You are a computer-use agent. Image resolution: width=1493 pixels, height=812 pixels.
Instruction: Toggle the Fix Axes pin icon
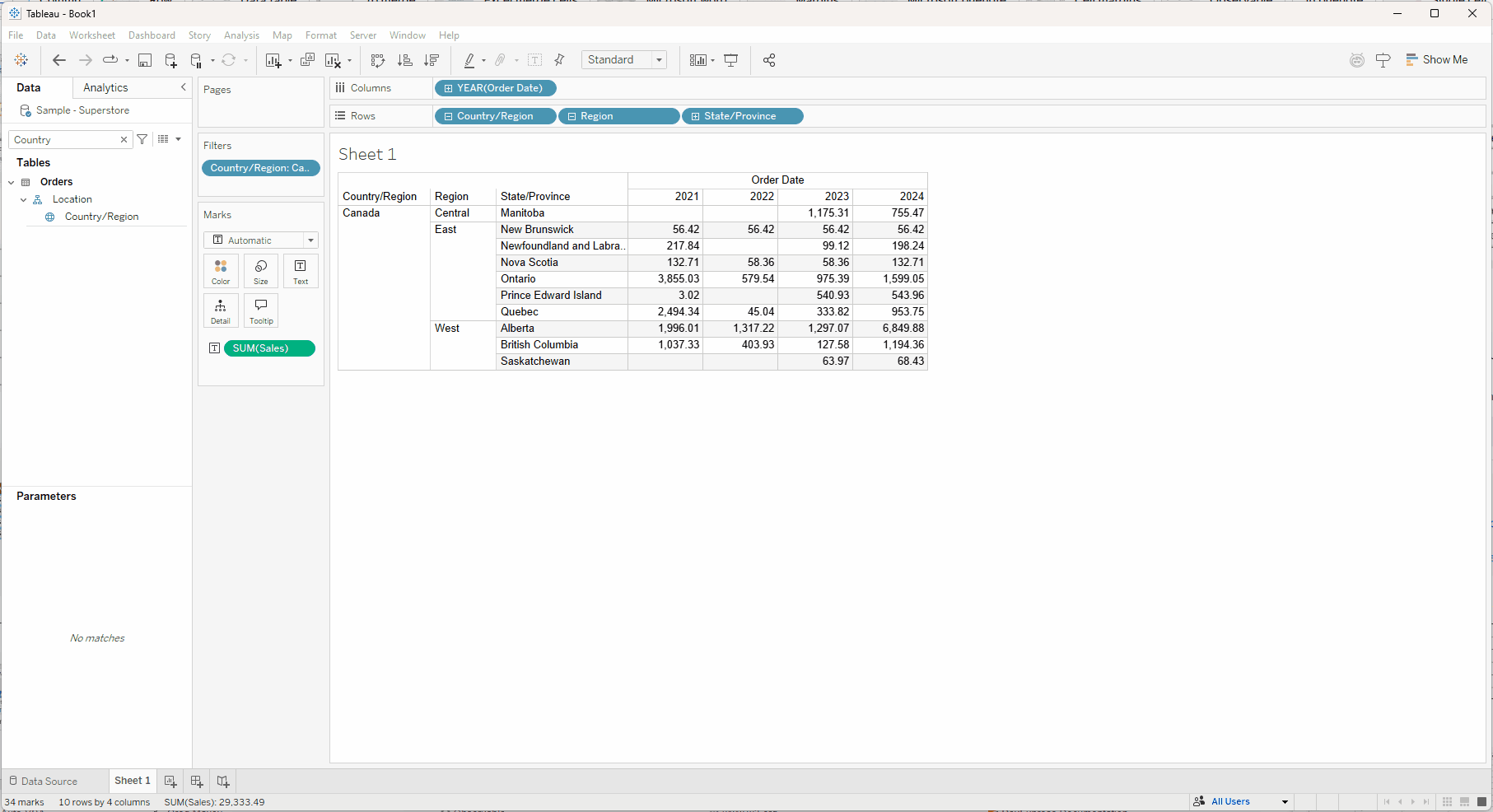(x=560, y=60)
